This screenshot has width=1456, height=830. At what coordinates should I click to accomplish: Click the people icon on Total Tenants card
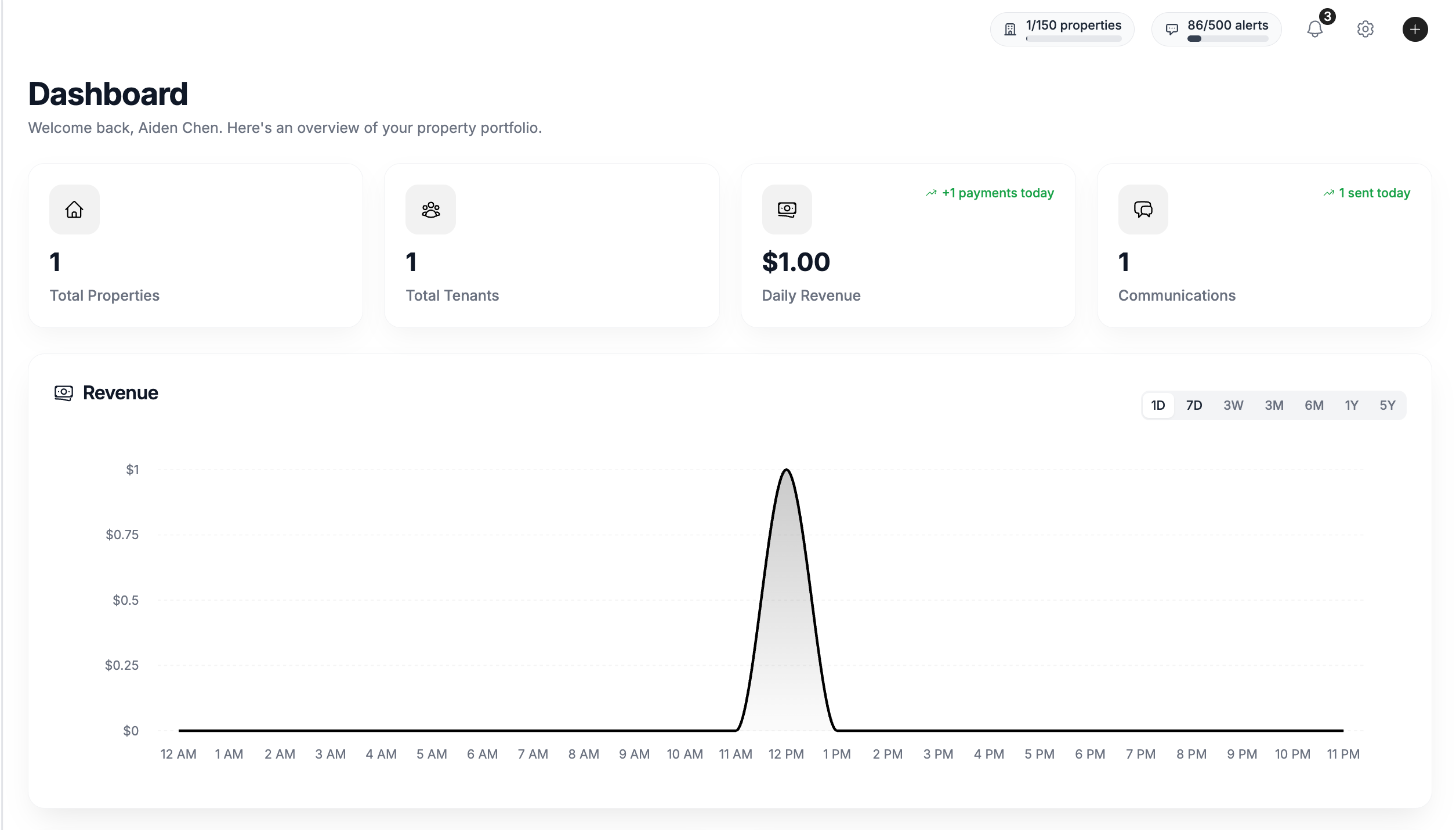coord(430,210)
